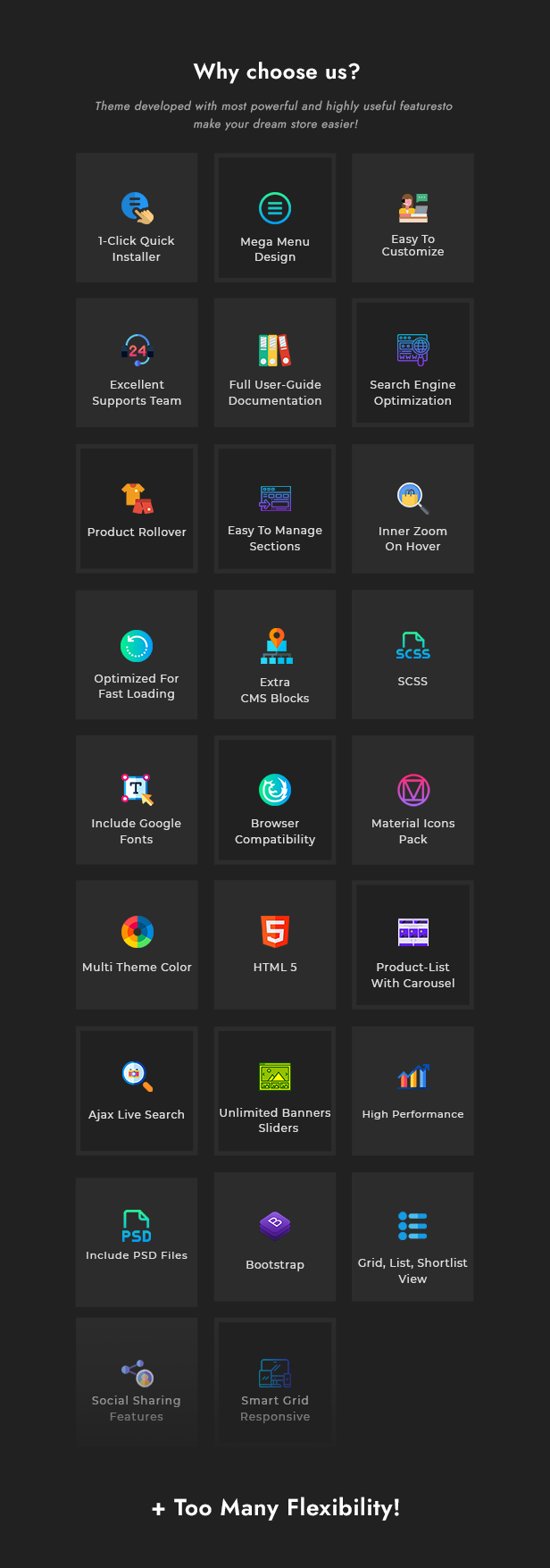Select the Search Engine Optimization icon
The height and width of the screenshot is (1568, 550).
click(x=413, y=350)
